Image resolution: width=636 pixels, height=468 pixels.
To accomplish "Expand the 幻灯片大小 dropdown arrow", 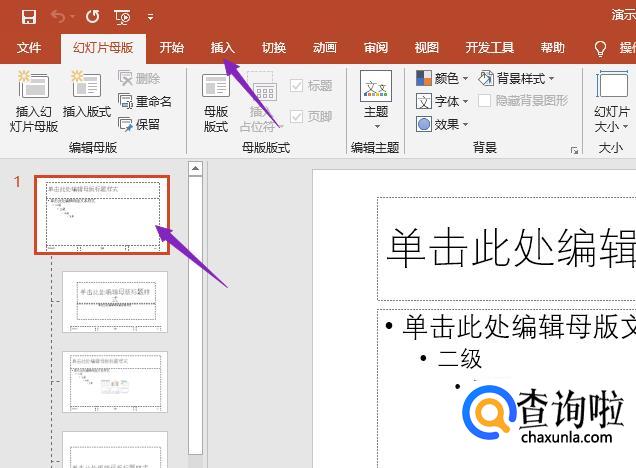I will tap(625, 127).
